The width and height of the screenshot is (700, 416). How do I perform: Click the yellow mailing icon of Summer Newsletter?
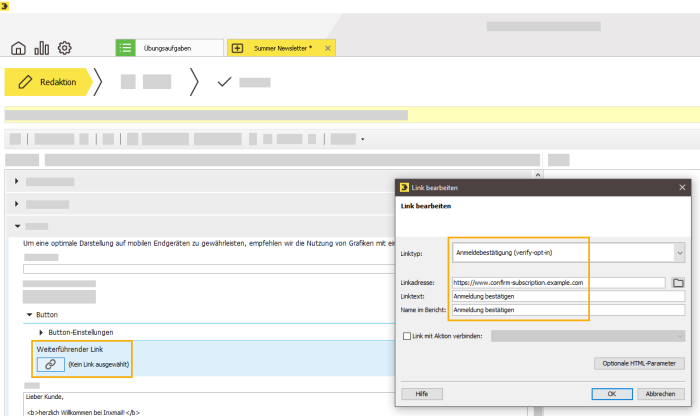[x=238, y=48]
